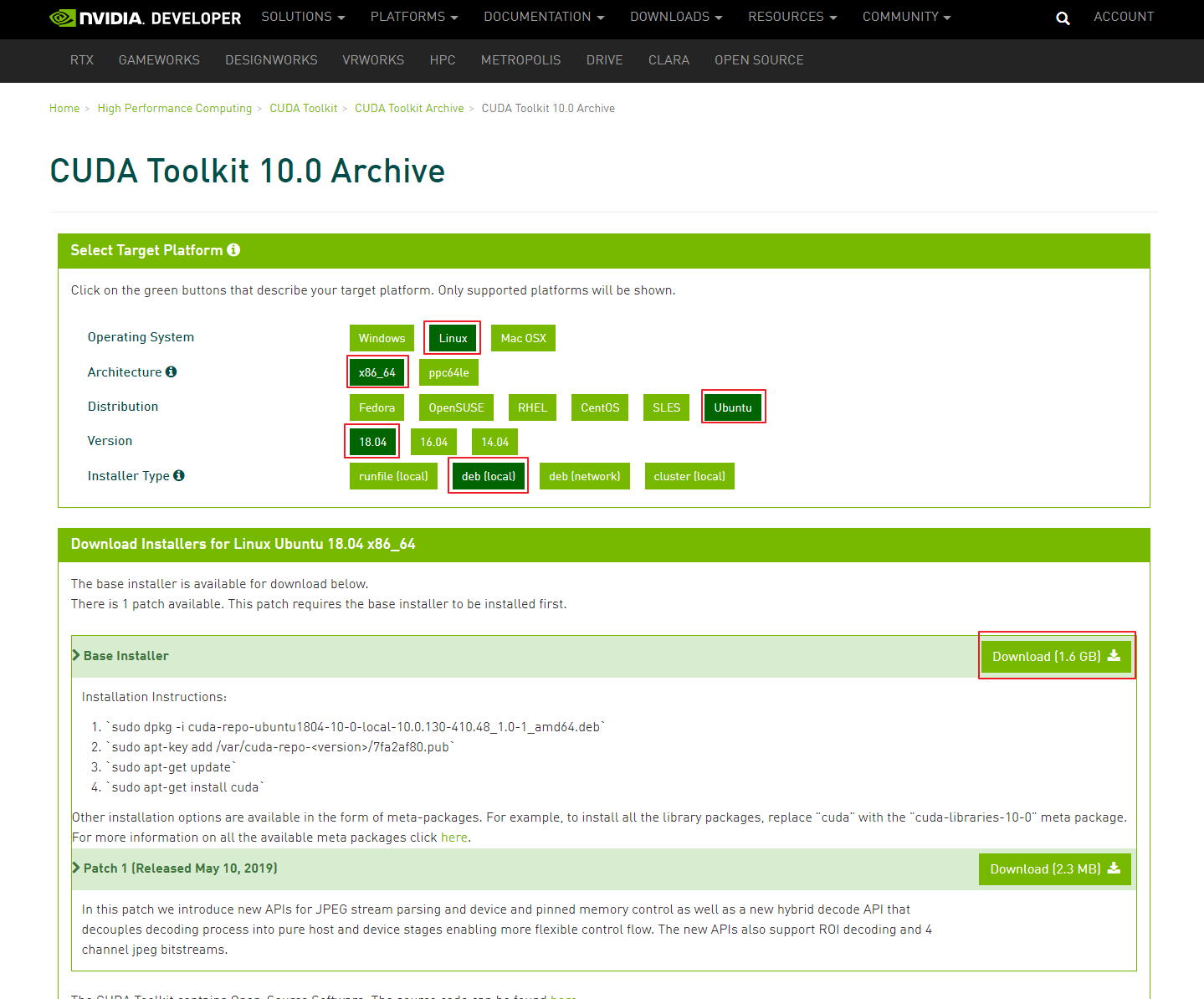The width and height of the screenshot is (1204, 999).
Task: Click the Installer Type info icon
Action: (179, 475)
